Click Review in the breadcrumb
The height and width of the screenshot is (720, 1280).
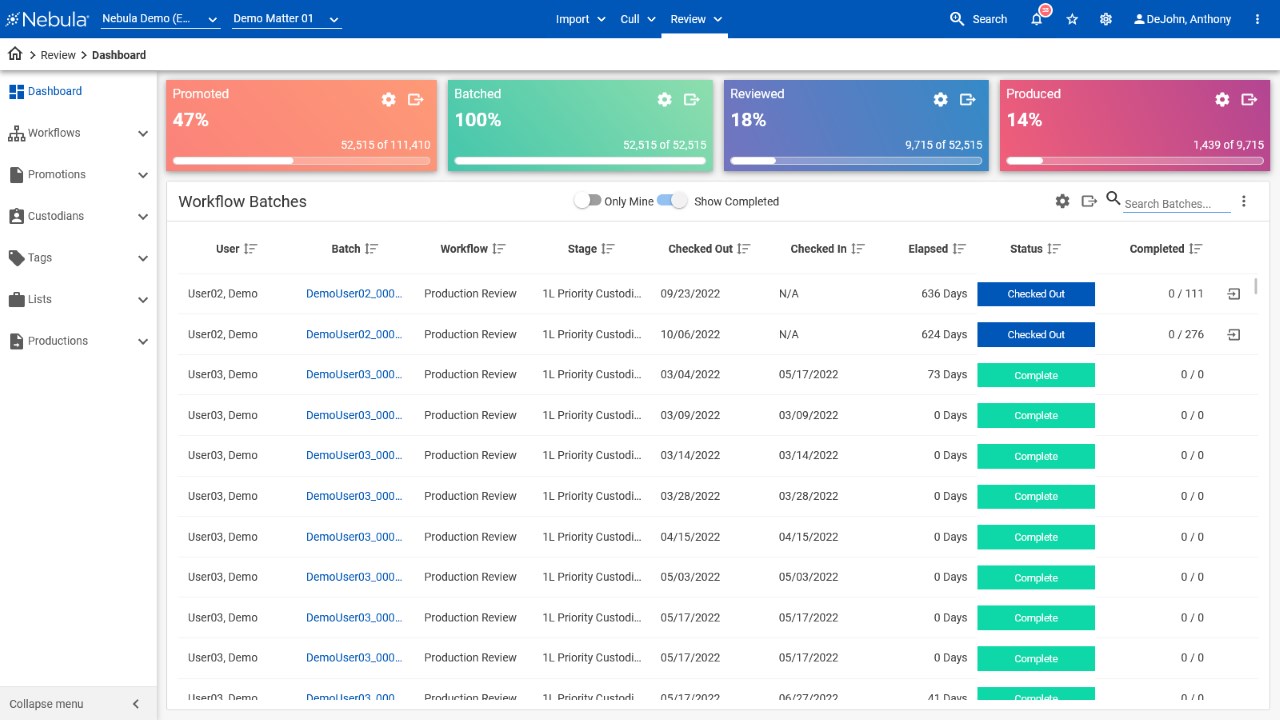pos(58,55)
